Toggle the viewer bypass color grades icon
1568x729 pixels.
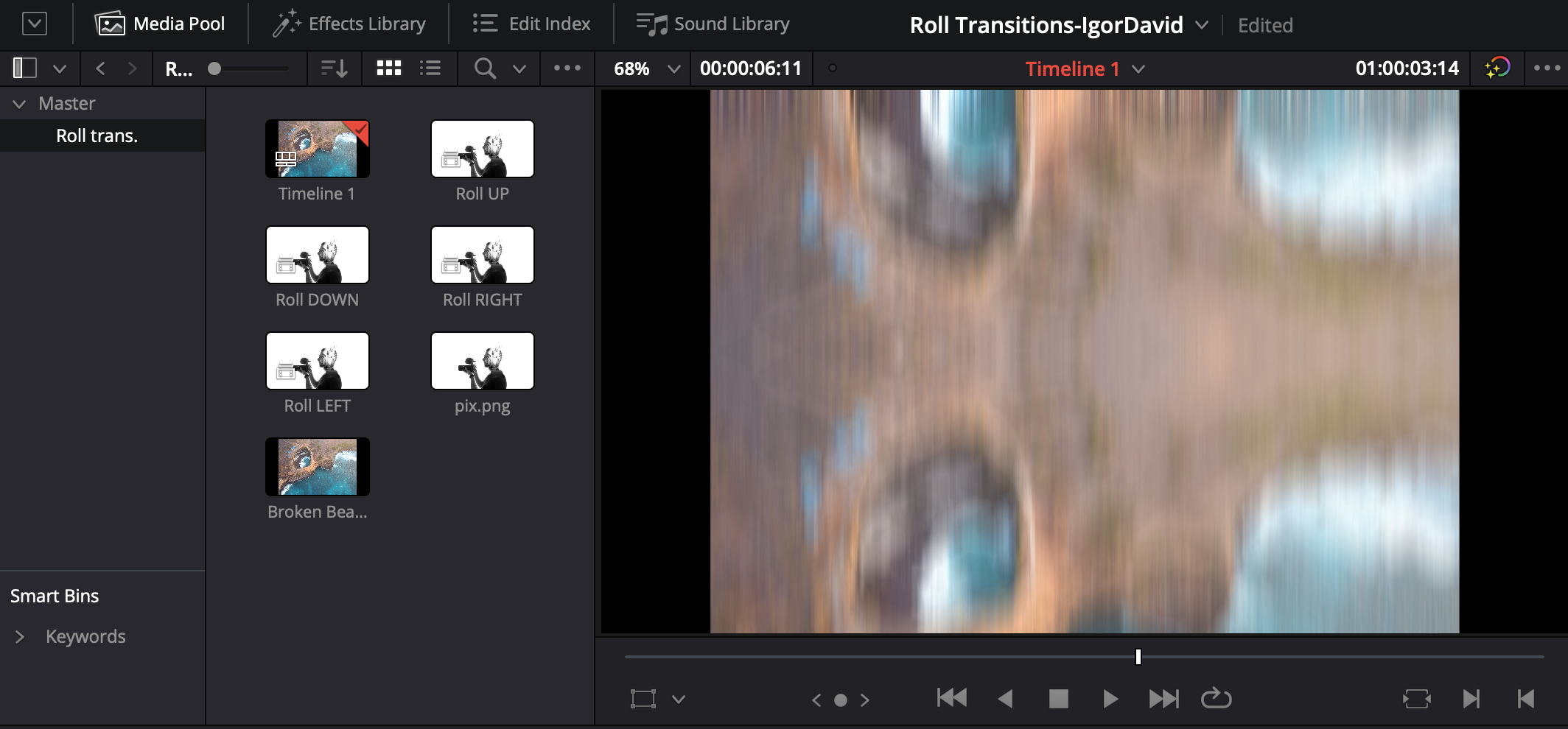click(1497, 68)
